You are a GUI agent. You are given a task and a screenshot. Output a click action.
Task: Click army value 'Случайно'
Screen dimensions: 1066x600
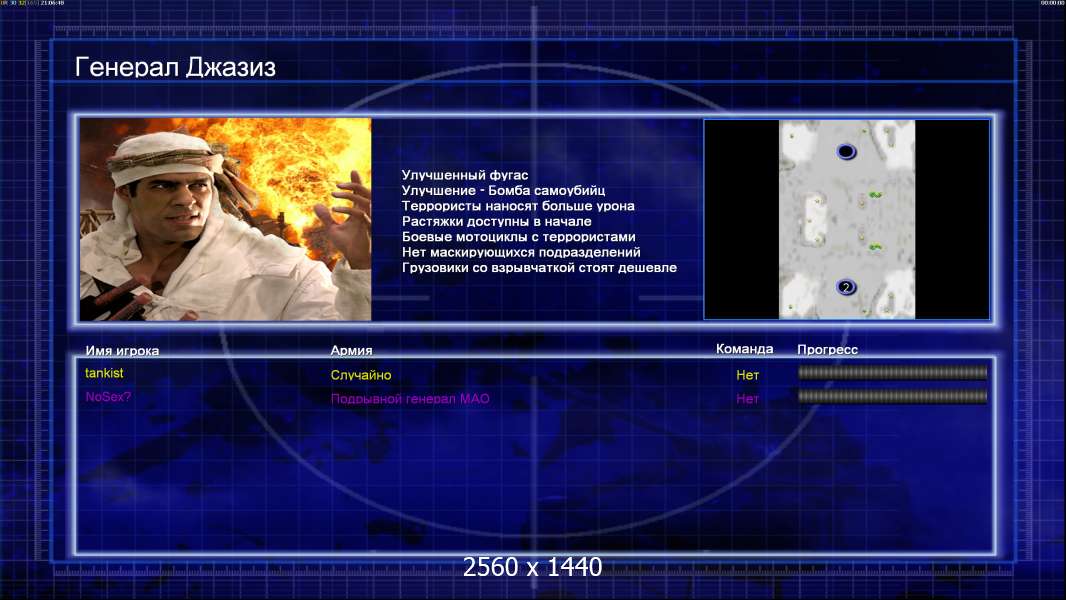[x=361, y=375]
